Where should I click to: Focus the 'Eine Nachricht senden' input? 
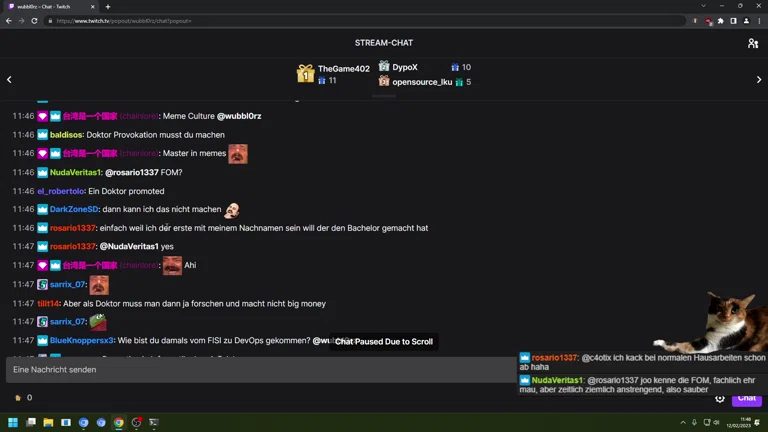click(x=261, y=370)
